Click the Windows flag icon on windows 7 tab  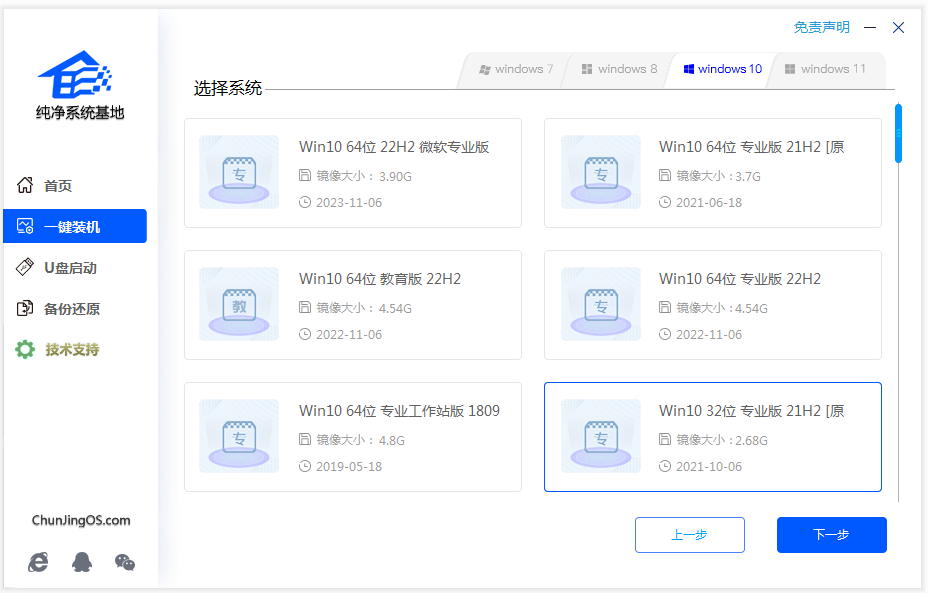pos(485,69)
